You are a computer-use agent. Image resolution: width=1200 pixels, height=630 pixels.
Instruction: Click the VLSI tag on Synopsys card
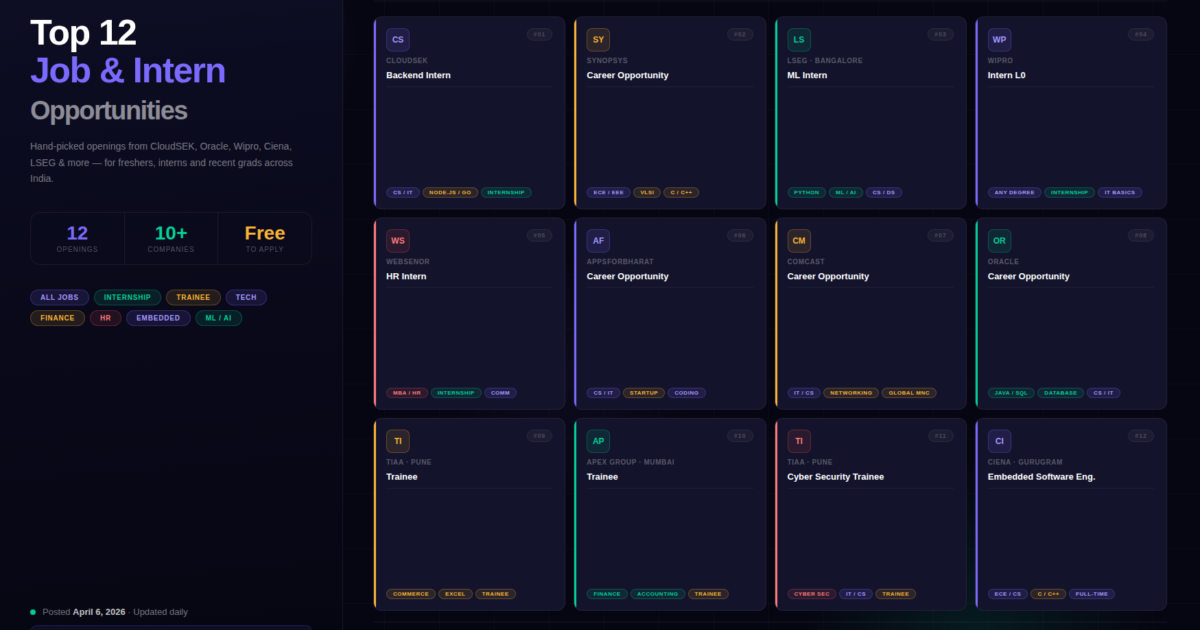point(647,192)
